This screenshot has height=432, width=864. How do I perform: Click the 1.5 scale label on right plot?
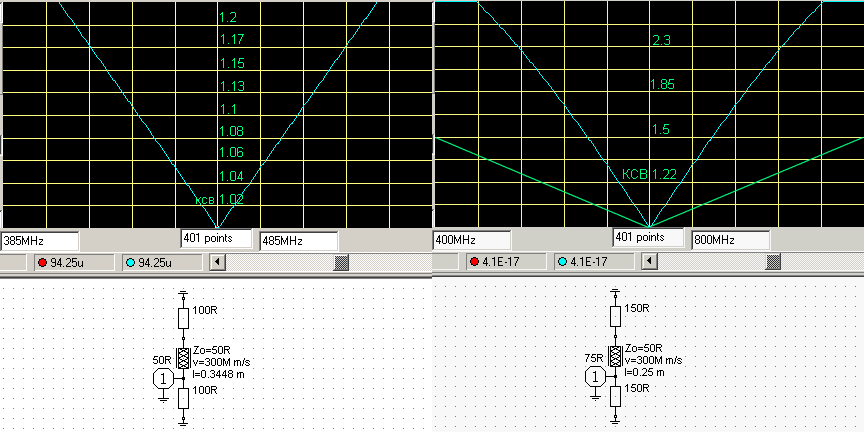click(x=661, y=129)
